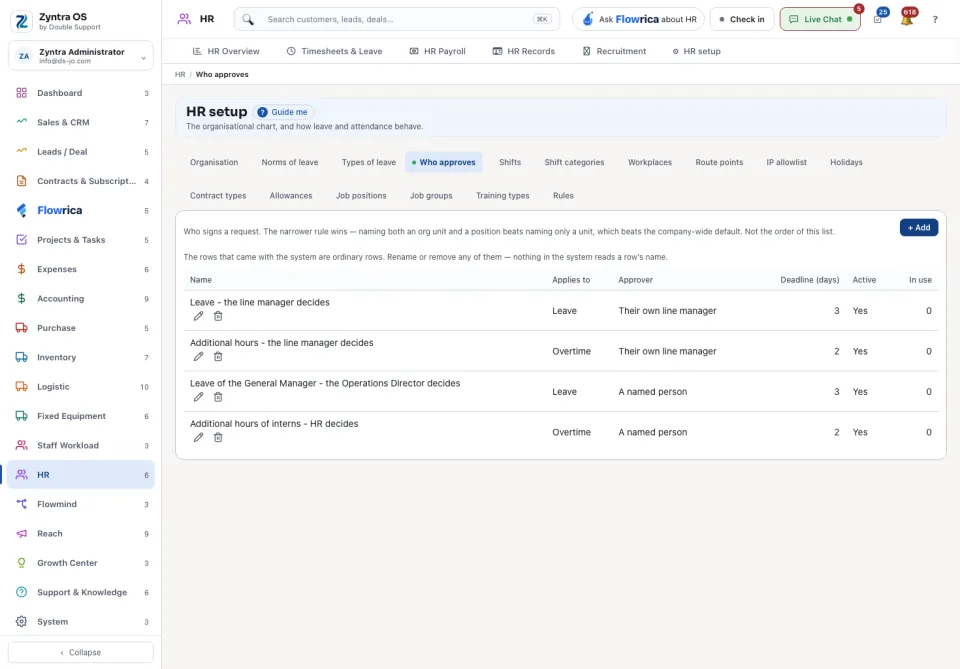The image size is (960, 669).
Task: Click the Check in button
Action: pyautogui.click(x=741, y=19)
